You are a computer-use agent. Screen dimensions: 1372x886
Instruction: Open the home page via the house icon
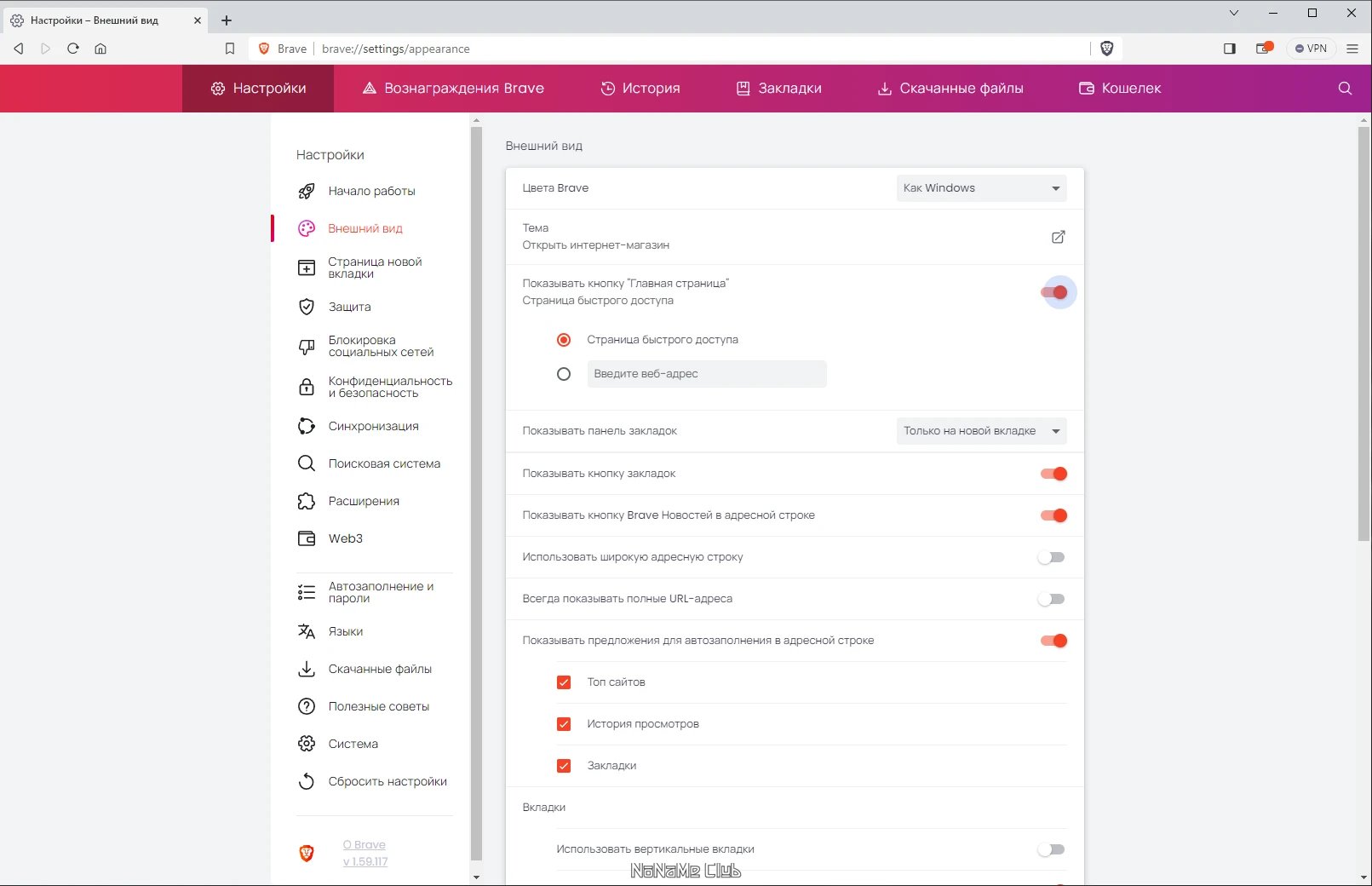coord(100,49)
